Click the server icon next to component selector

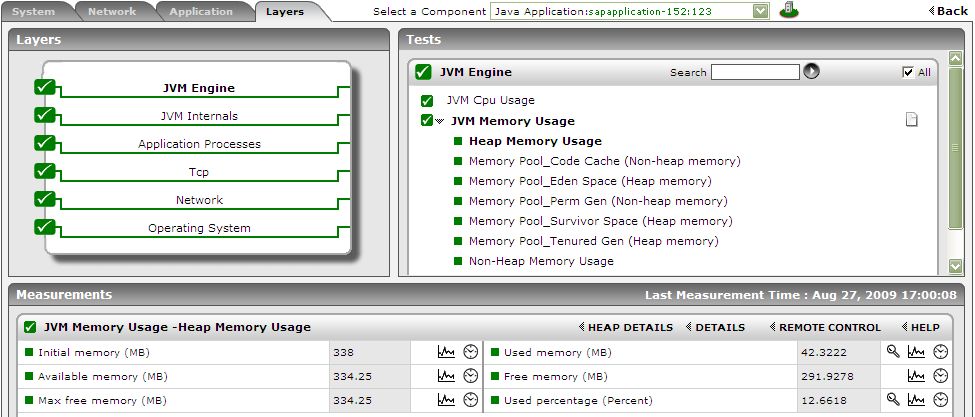point(788,10)
